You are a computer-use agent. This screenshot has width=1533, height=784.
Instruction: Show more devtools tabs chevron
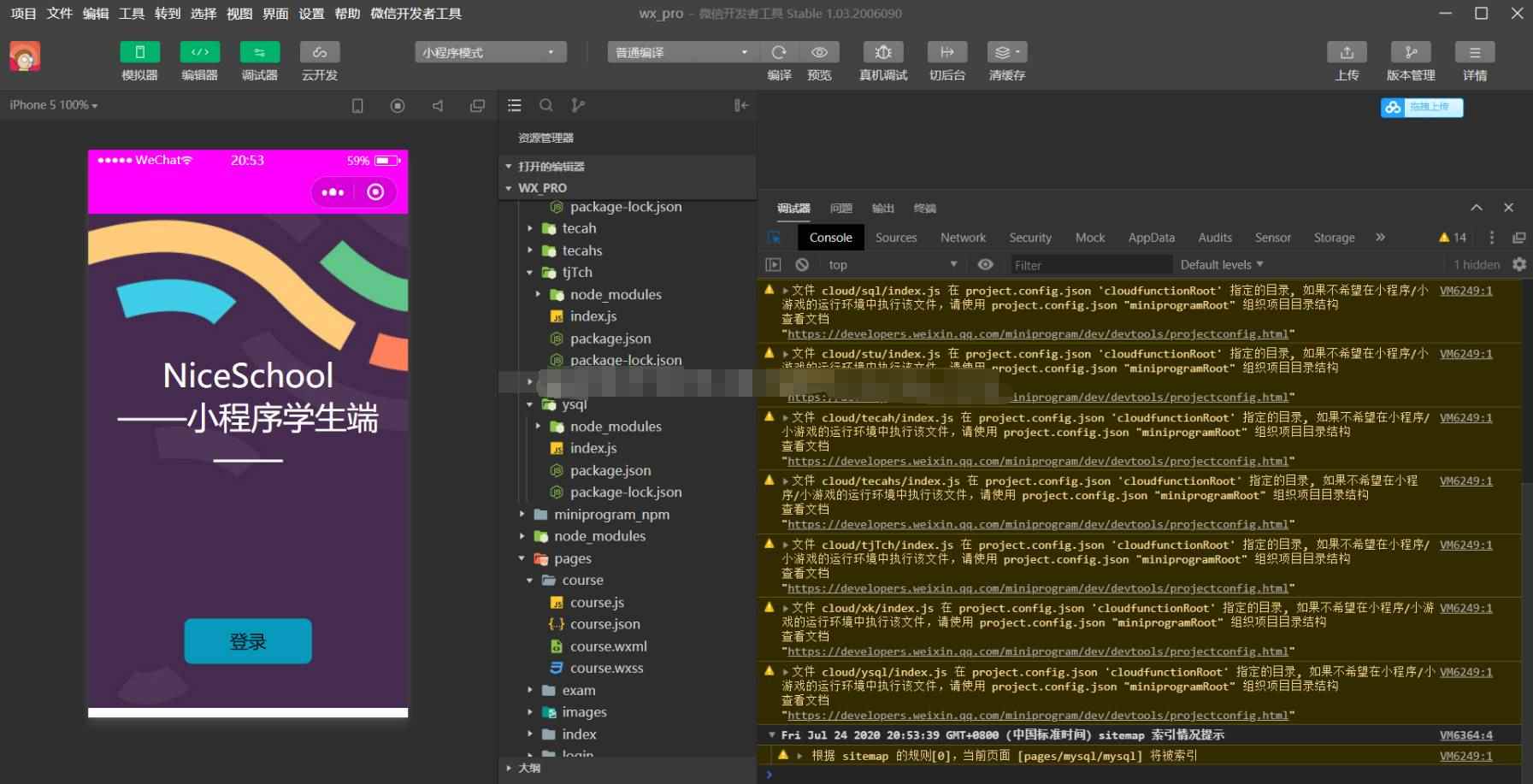click(1380, 237)
